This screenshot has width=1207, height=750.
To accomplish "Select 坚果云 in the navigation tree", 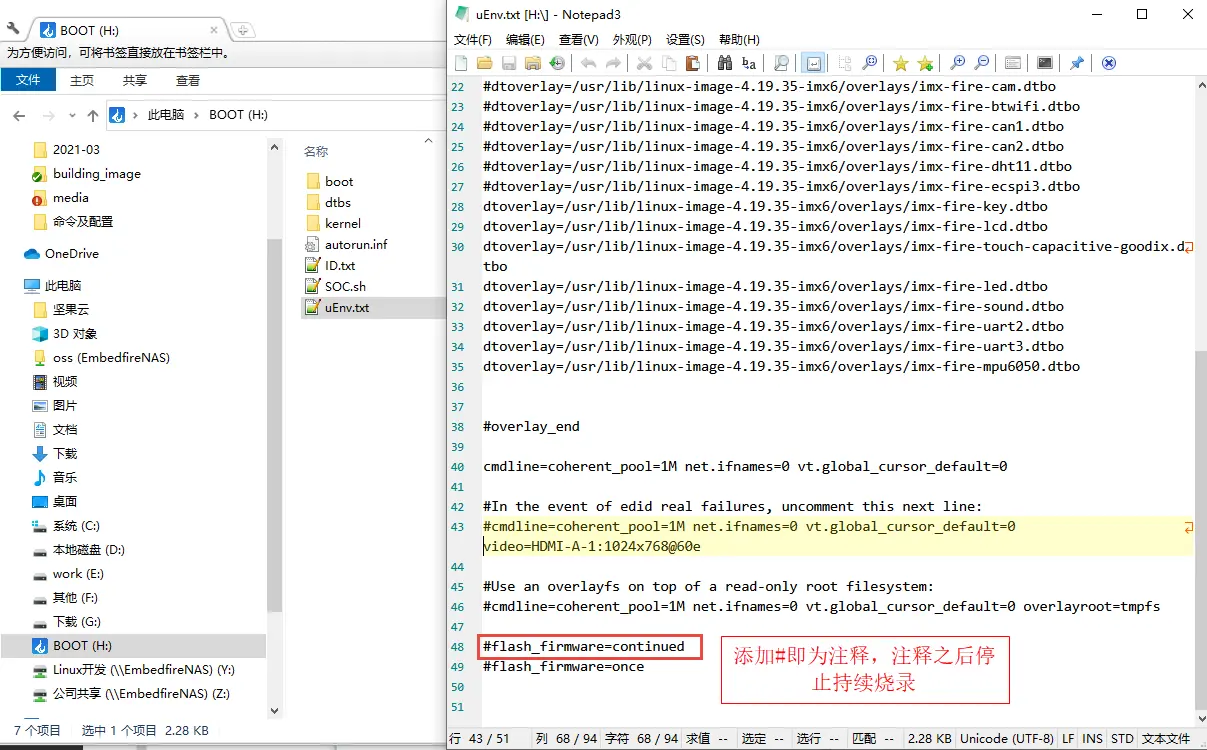I will (71, 310).
